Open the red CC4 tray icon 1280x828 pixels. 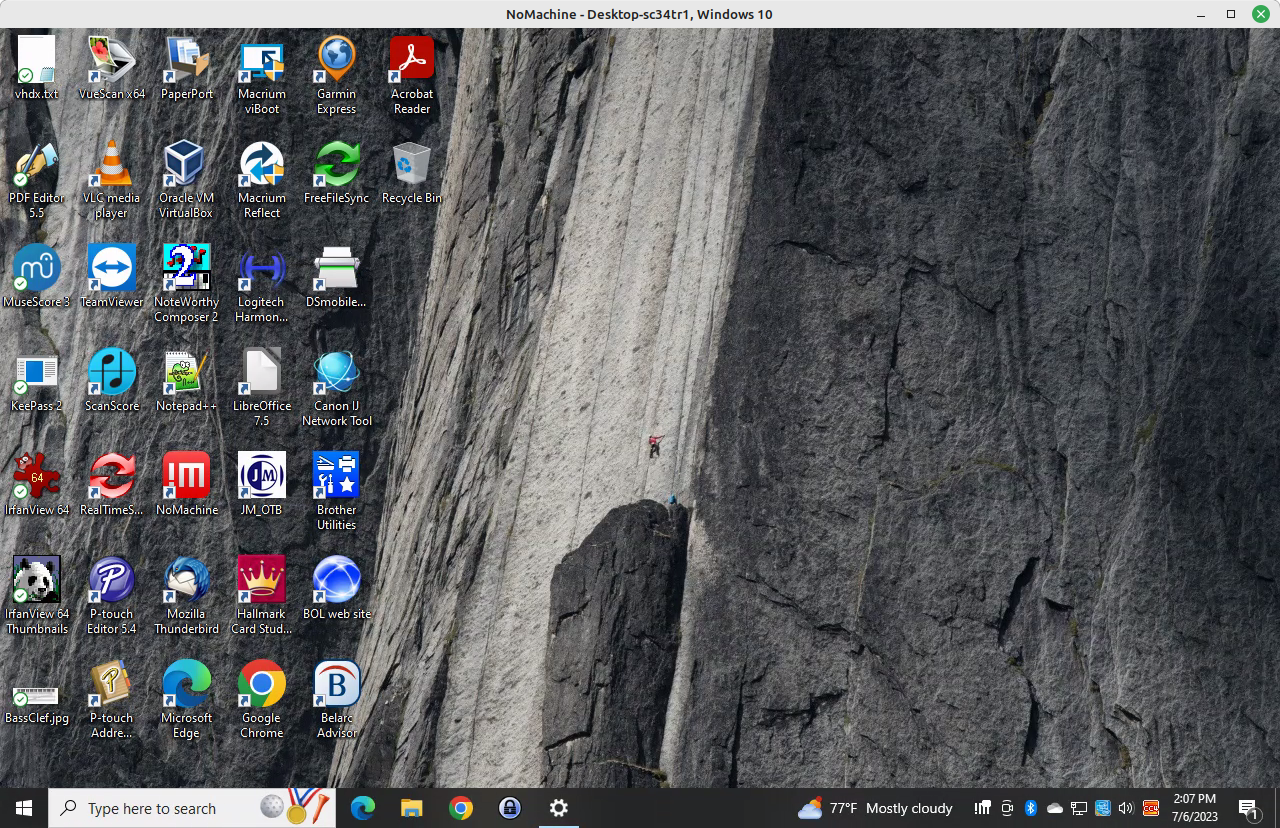click(1151, 808)
